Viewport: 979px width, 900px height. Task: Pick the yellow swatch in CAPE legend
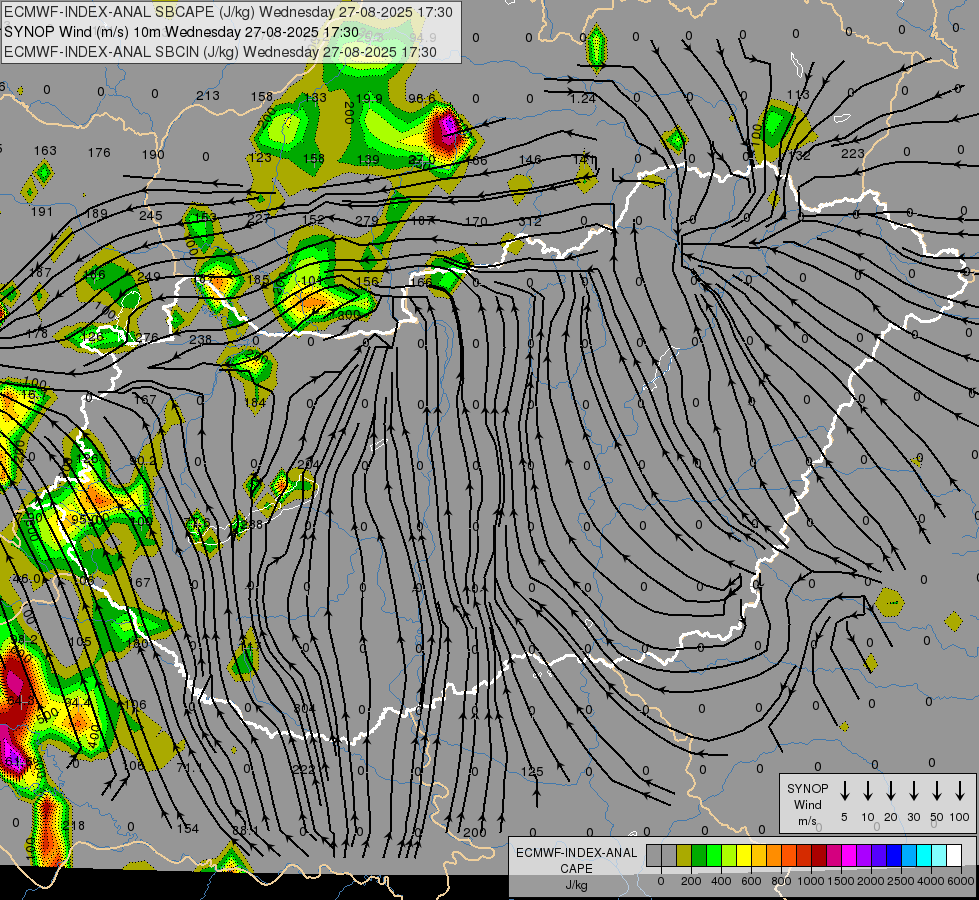pos(744,855)
